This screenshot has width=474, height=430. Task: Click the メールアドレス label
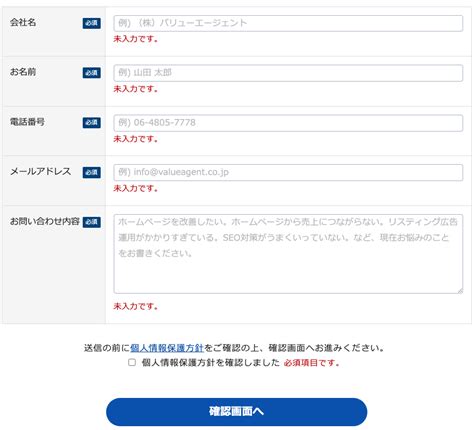(x=40, y=172)
